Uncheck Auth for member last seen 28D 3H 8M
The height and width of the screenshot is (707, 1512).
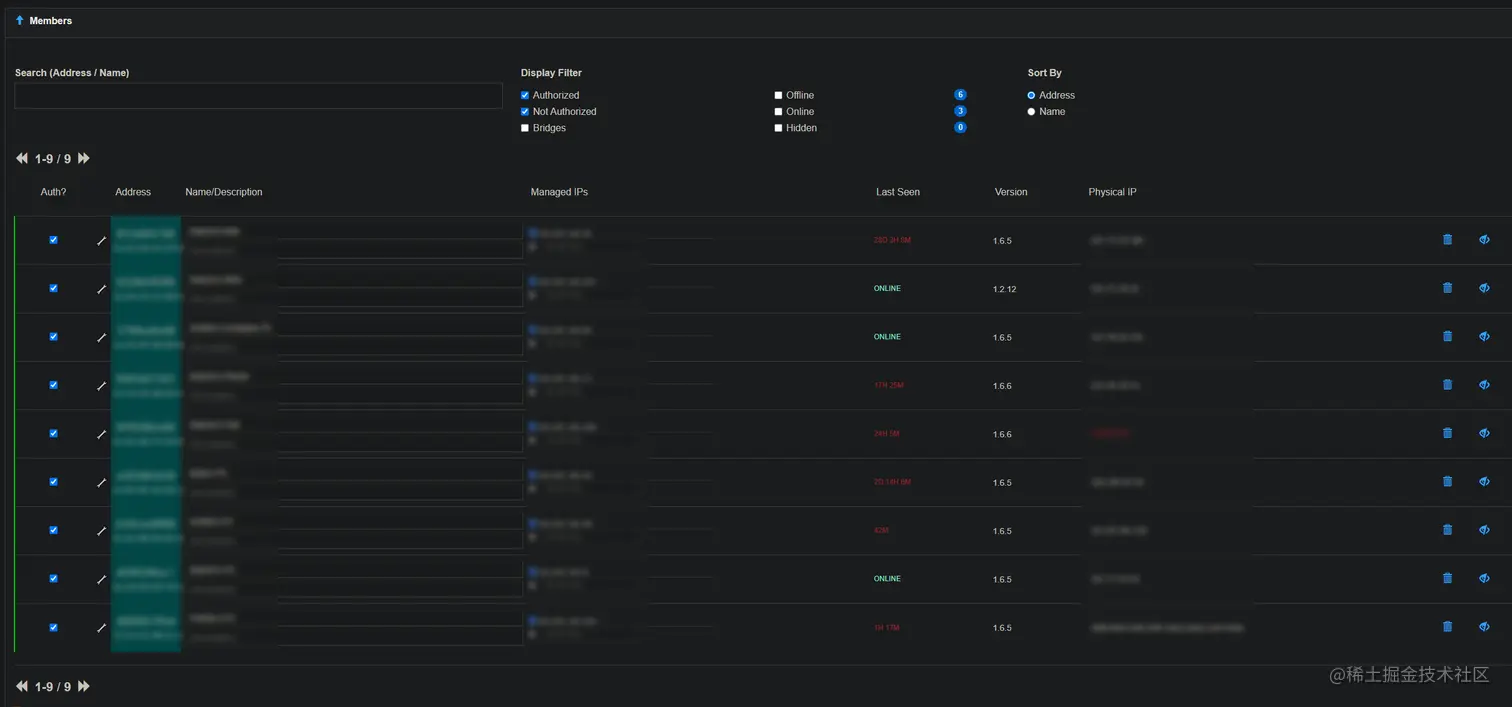click(53, 240)
